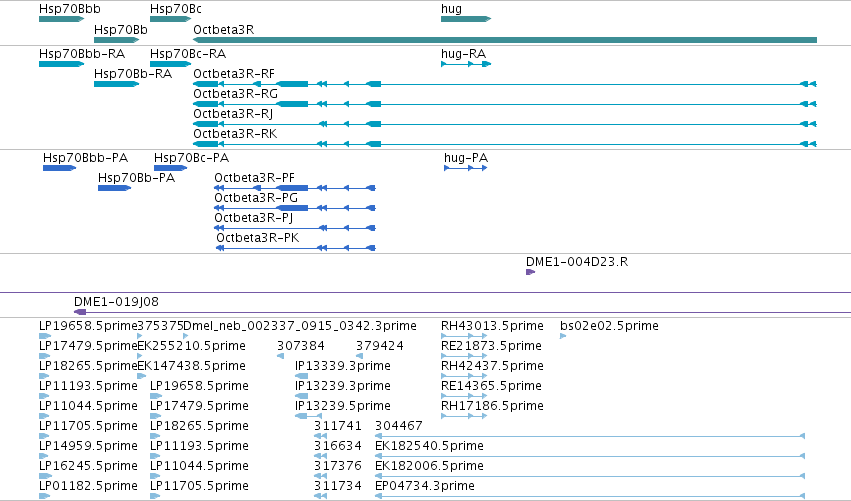Click the EK182540.5prime EST label

pos(429,446)
